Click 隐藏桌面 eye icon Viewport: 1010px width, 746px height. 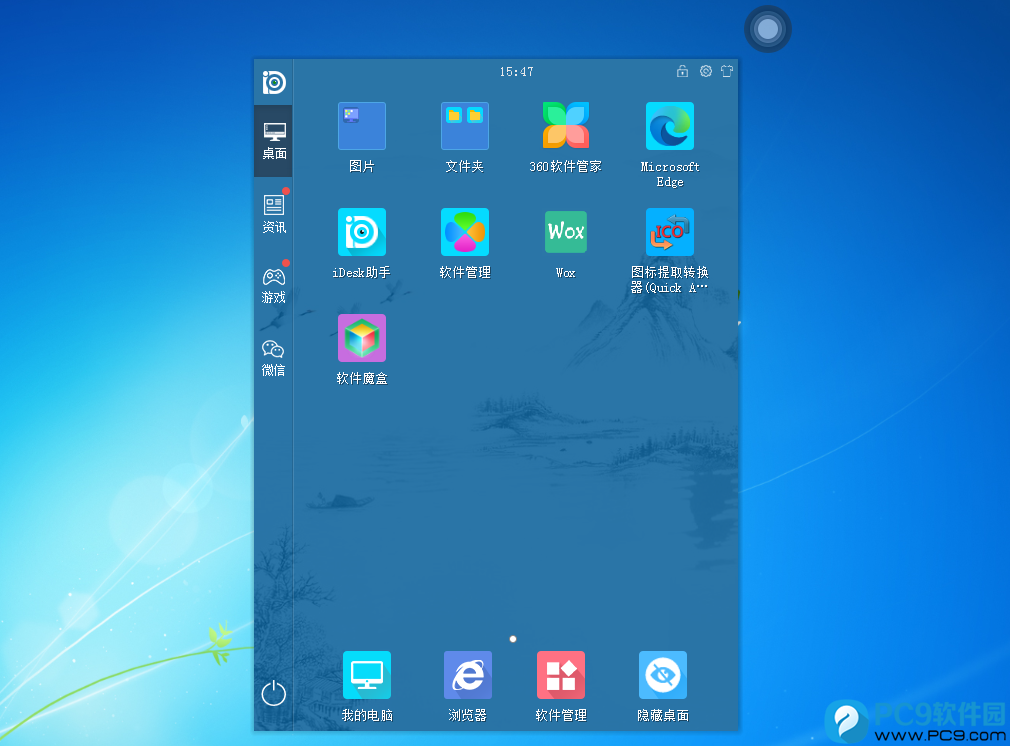pyautogui.click(x=662, y=675)
